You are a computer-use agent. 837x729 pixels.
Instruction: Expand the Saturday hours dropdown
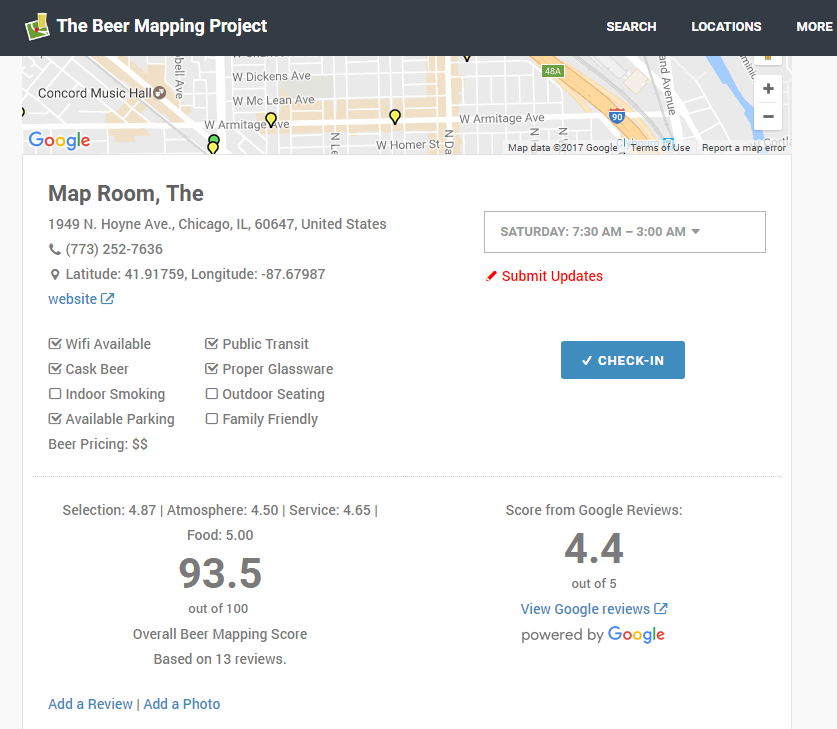pyautogui.click(x=625, y=232)
